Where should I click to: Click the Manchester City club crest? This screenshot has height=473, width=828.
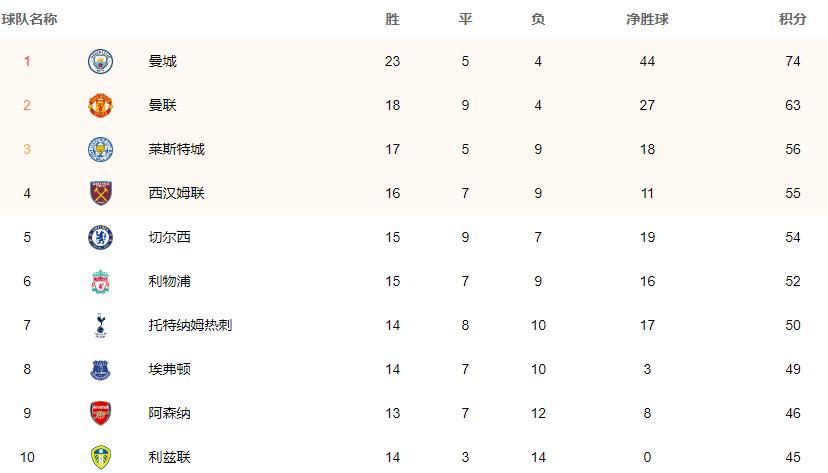100,61
